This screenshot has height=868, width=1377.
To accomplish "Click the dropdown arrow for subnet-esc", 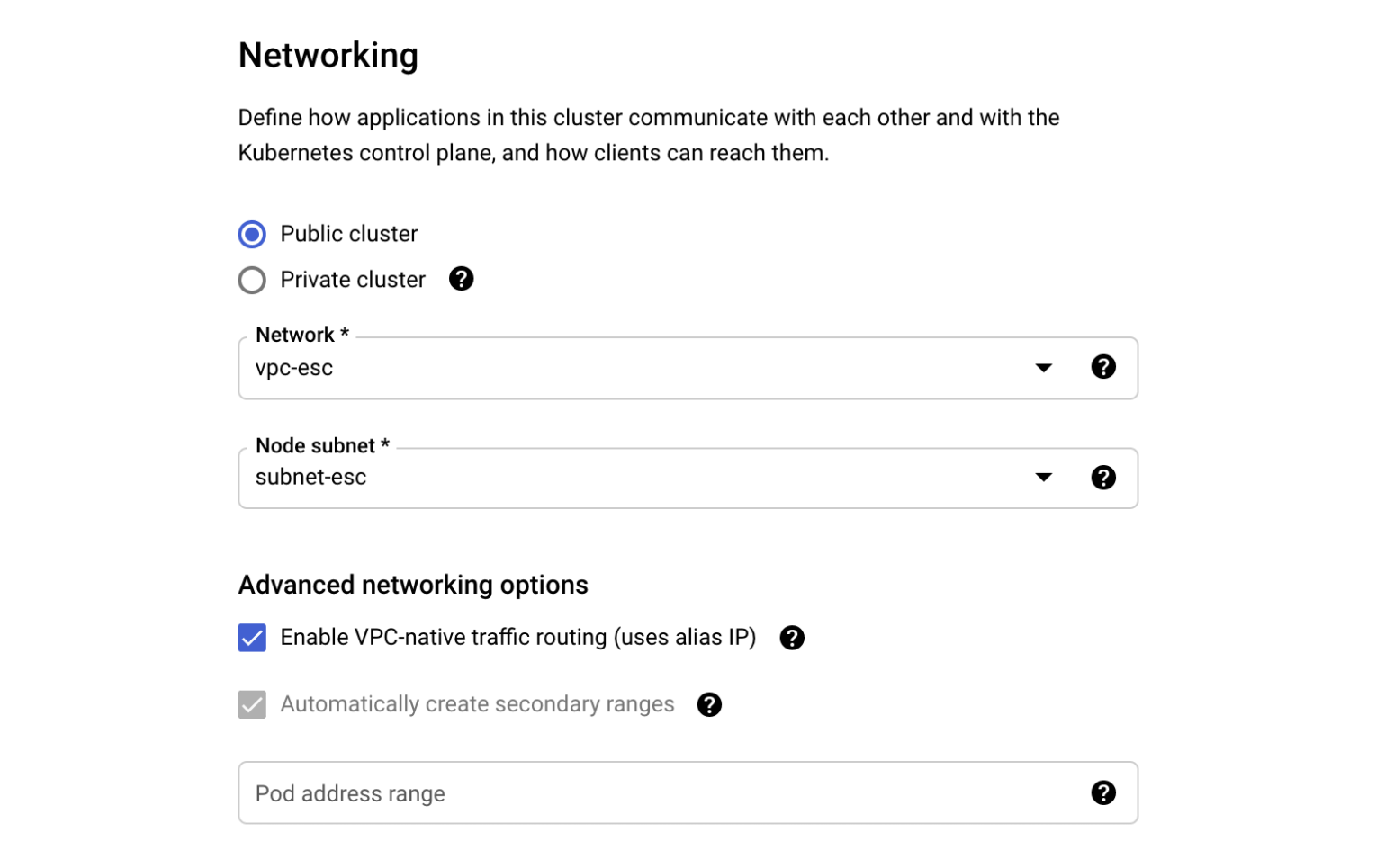I will (x=1043, y=478).
